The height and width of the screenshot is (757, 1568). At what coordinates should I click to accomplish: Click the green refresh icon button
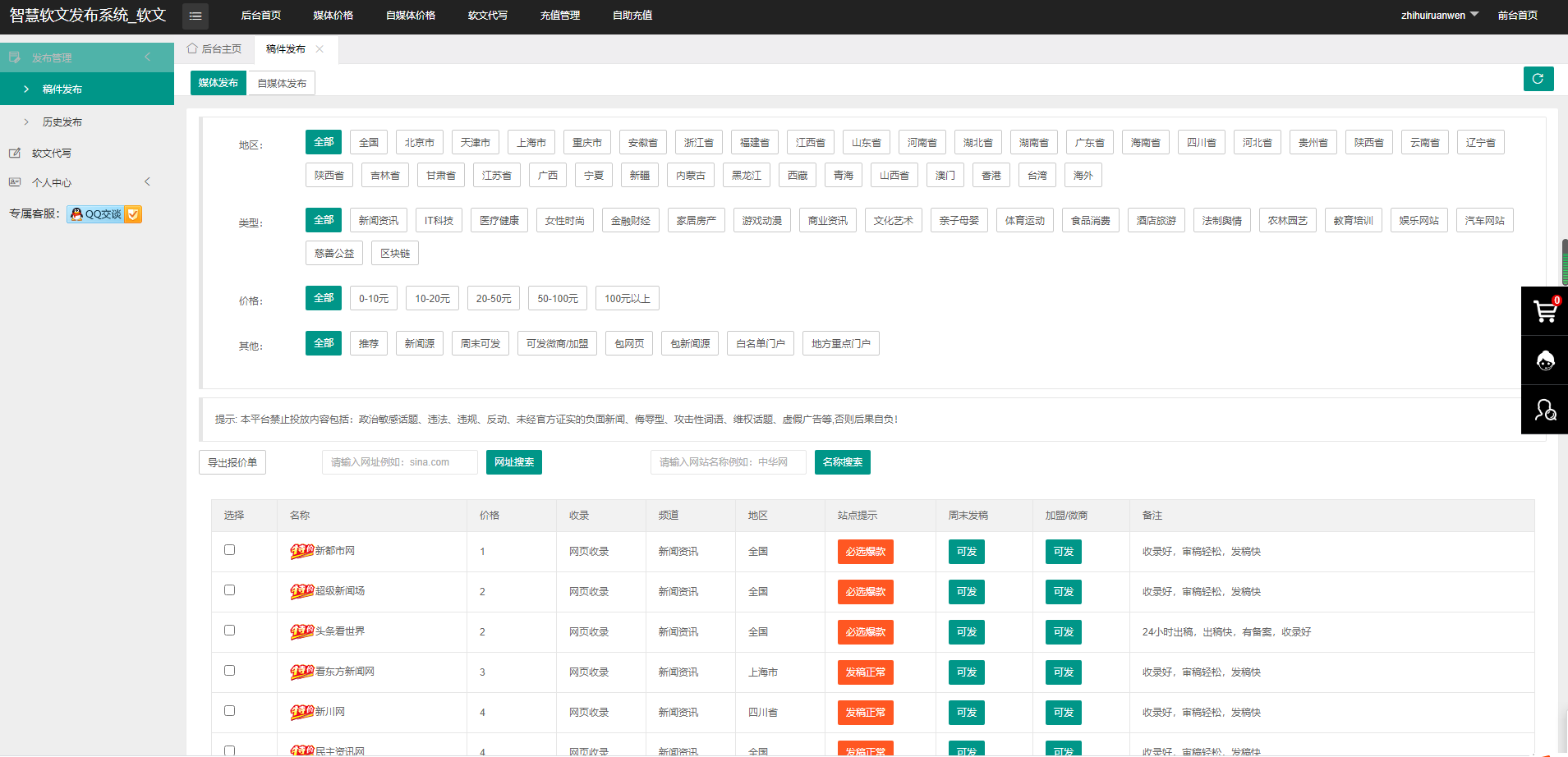coord(1538,79)
